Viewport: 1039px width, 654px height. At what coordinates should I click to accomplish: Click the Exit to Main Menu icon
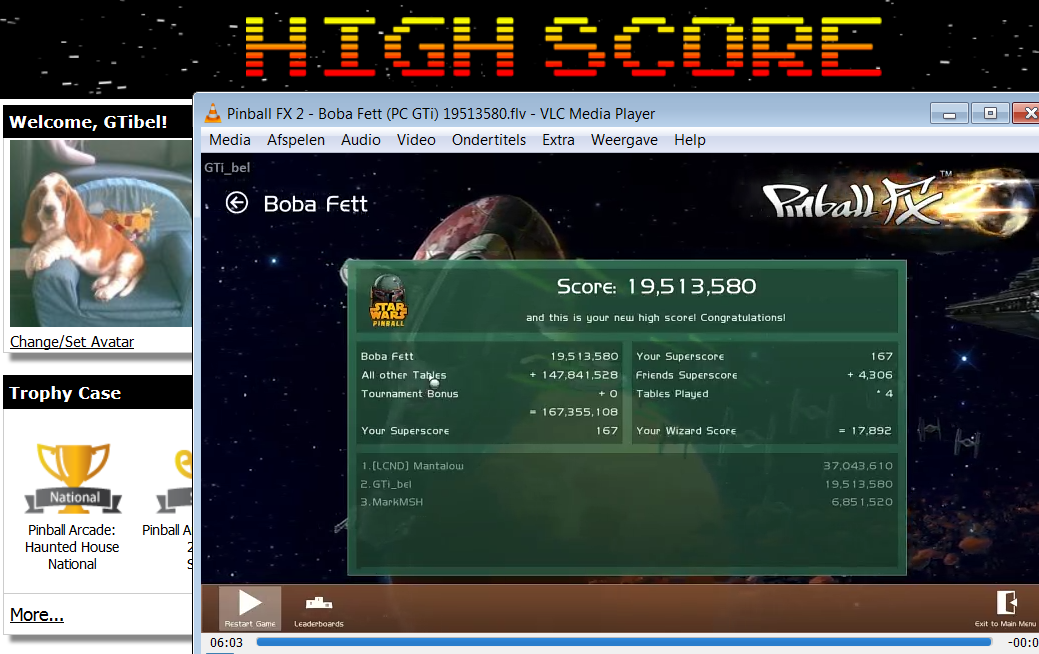1007,603
